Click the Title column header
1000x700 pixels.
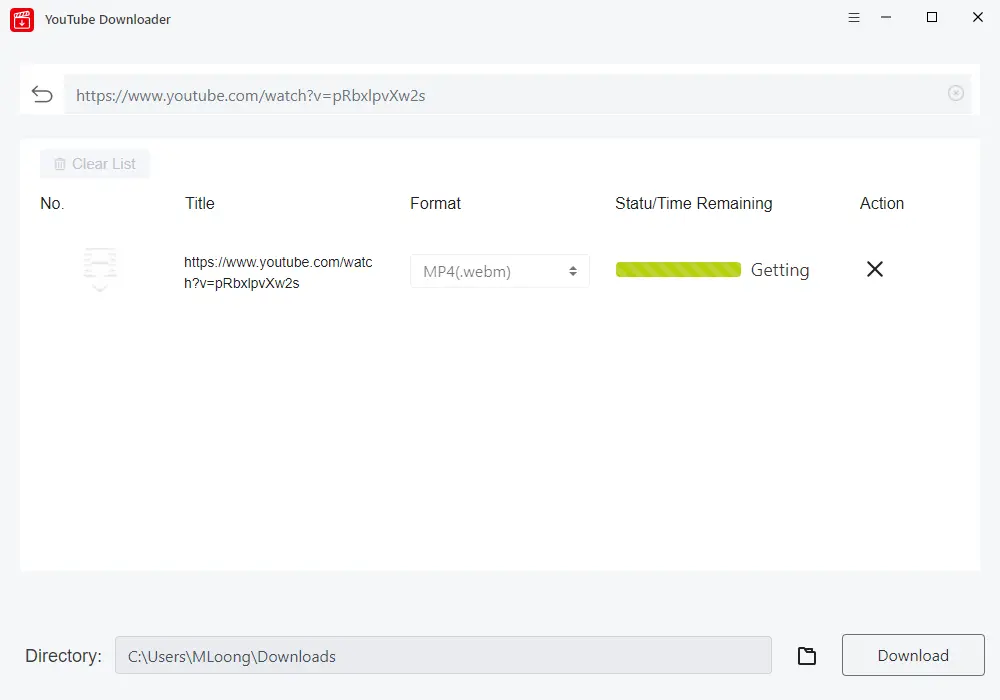pyautogui.click(x=200, y=203)
